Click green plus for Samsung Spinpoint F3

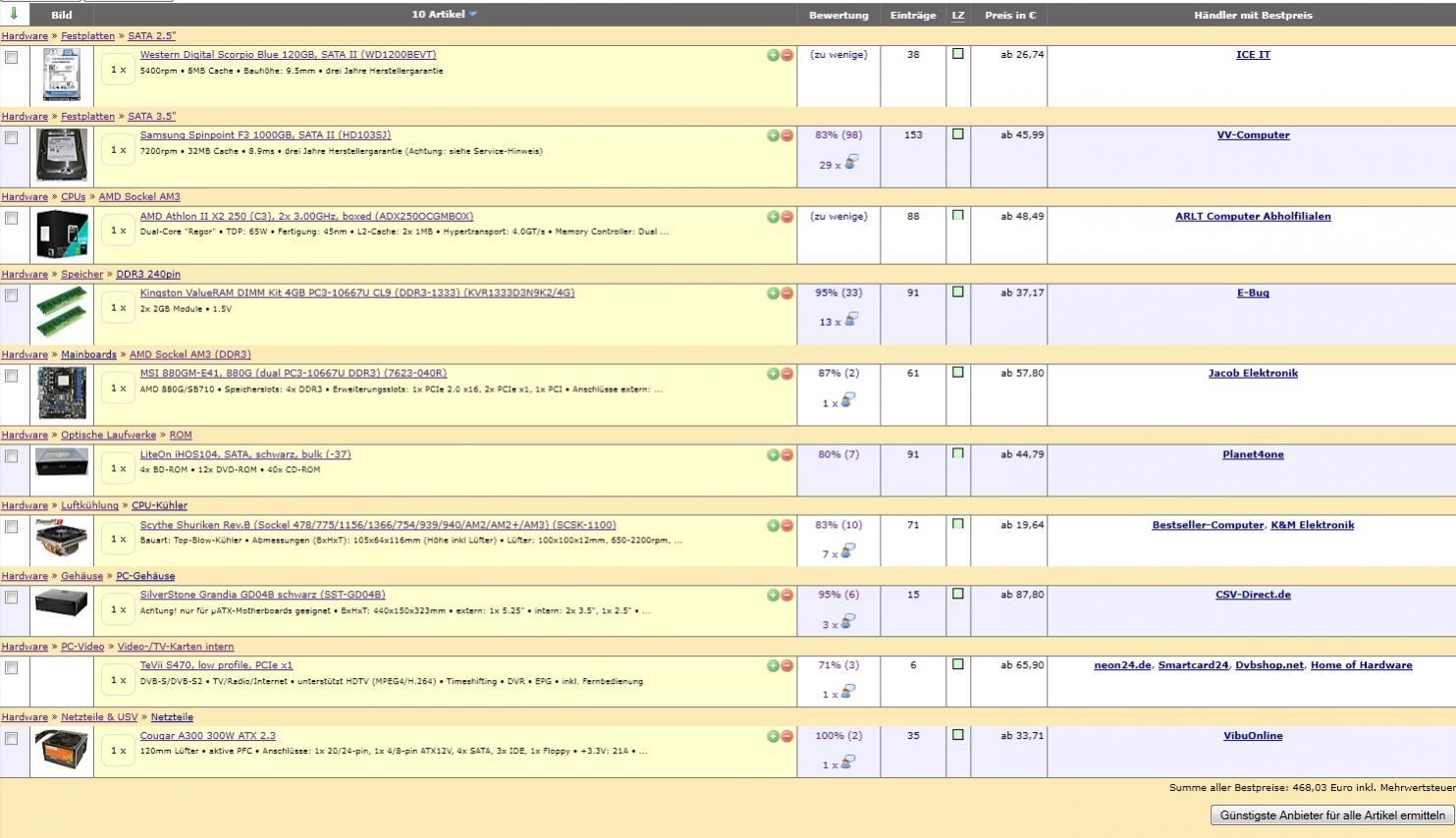(773, 135)
